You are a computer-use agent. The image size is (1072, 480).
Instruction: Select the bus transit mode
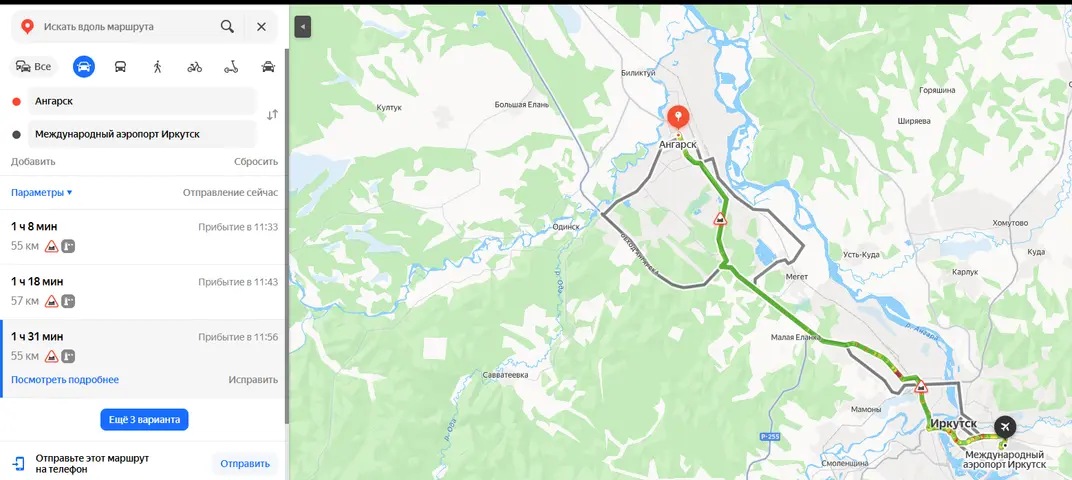(x=120, y=66)
